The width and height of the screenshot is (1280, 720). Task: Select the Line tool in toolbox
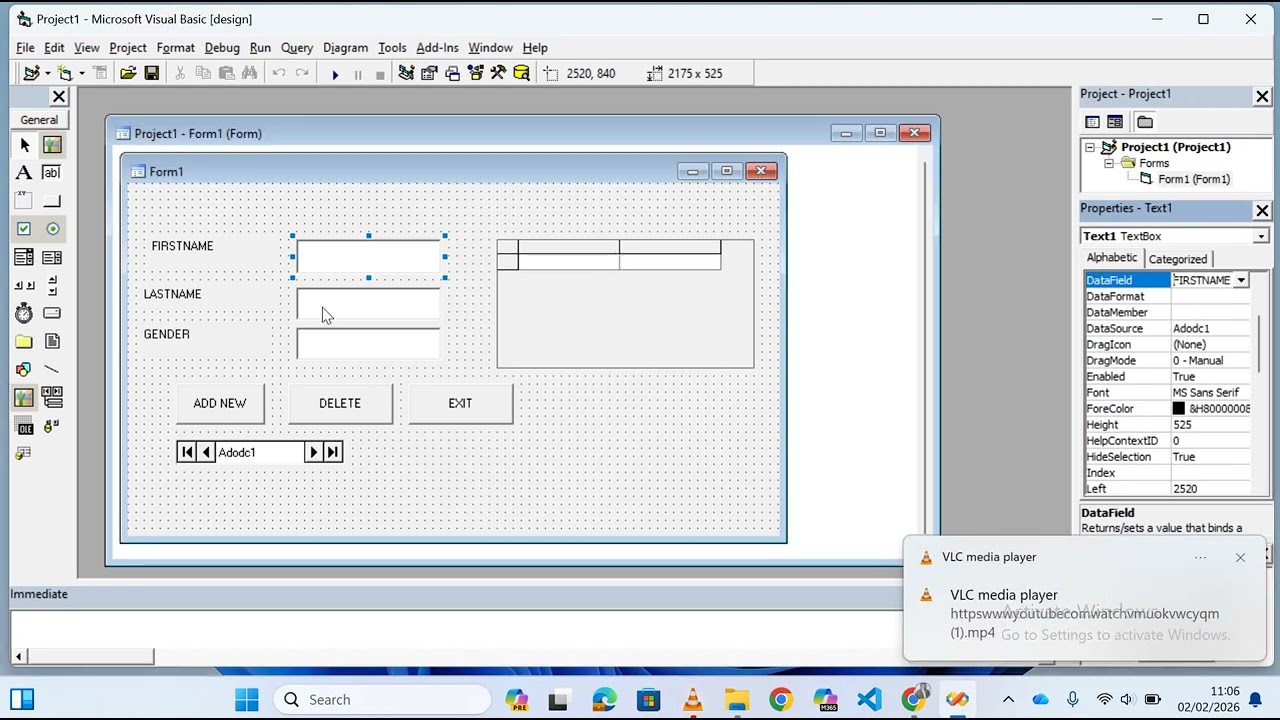(x=52, y=369)
